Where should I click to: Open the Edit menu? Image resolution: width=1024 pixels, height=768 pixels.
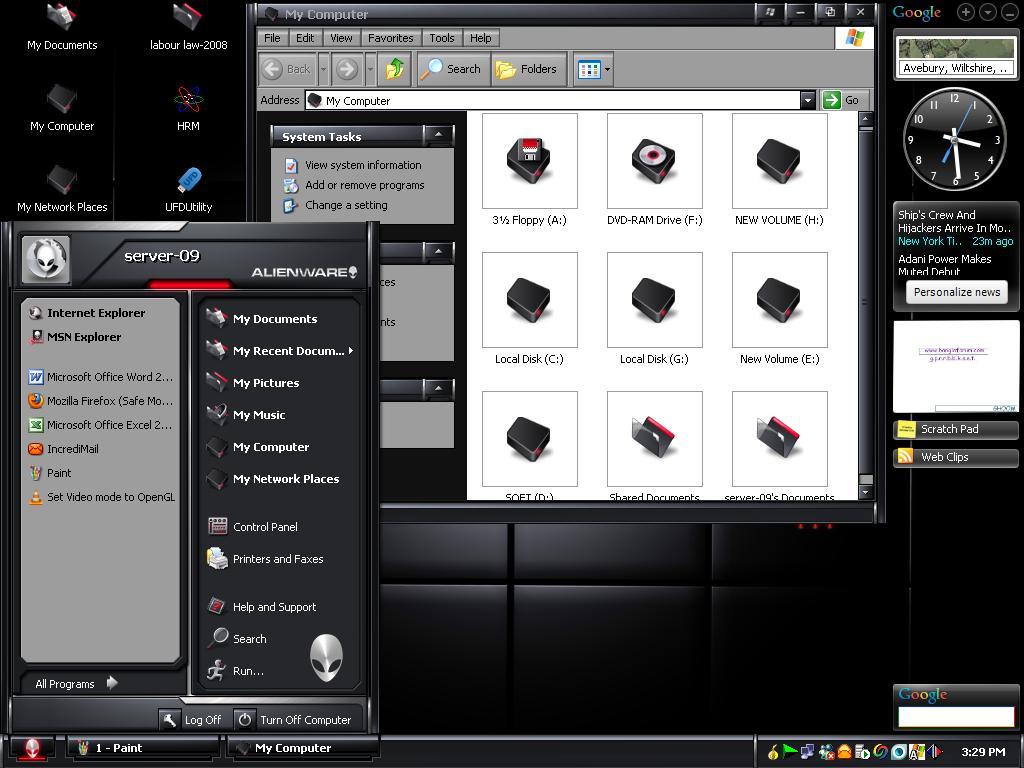tap(304, 38)
